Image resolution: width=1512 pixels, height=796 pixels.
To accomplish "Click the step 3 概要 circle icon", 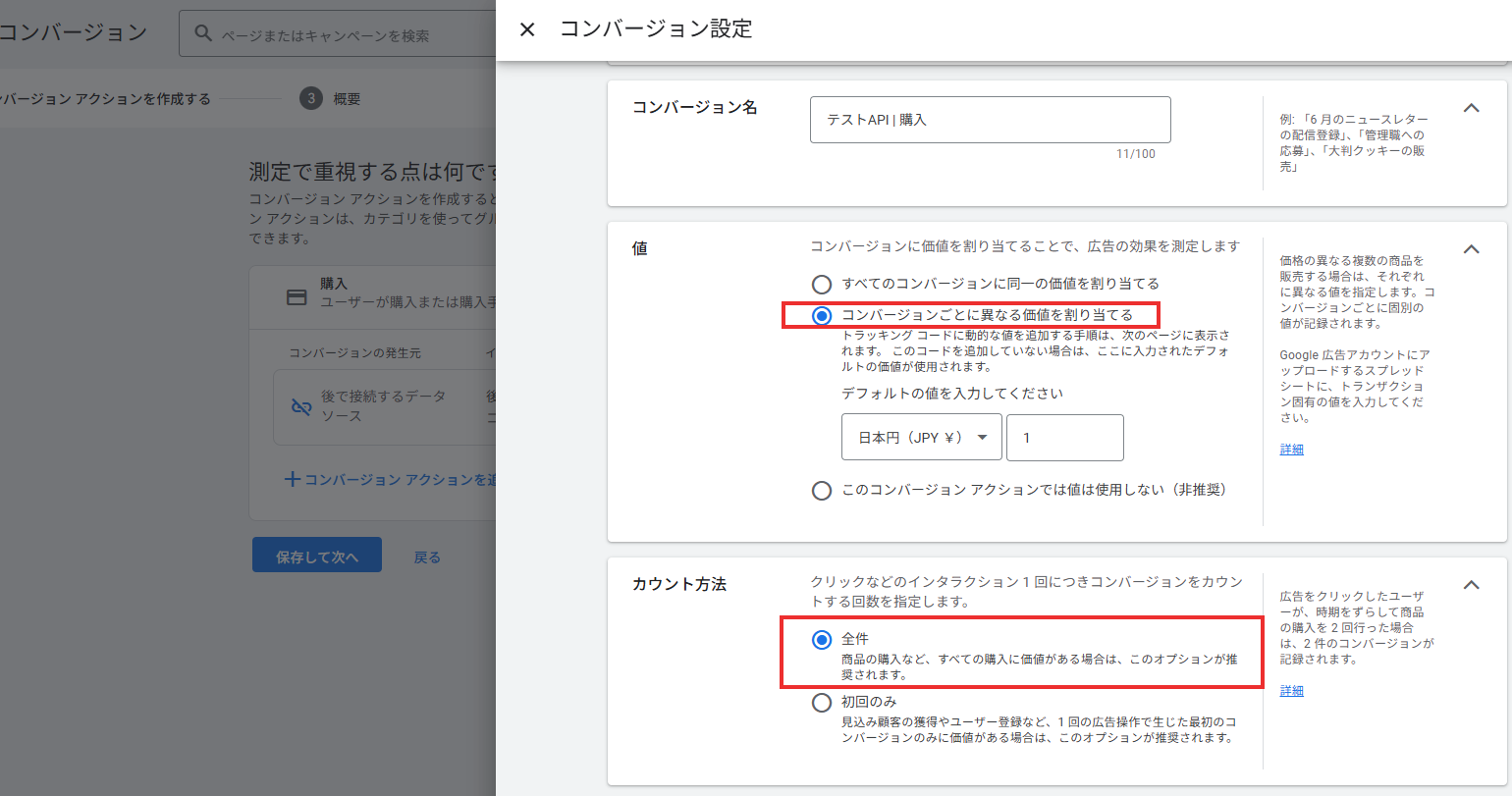I will (311, 98).
